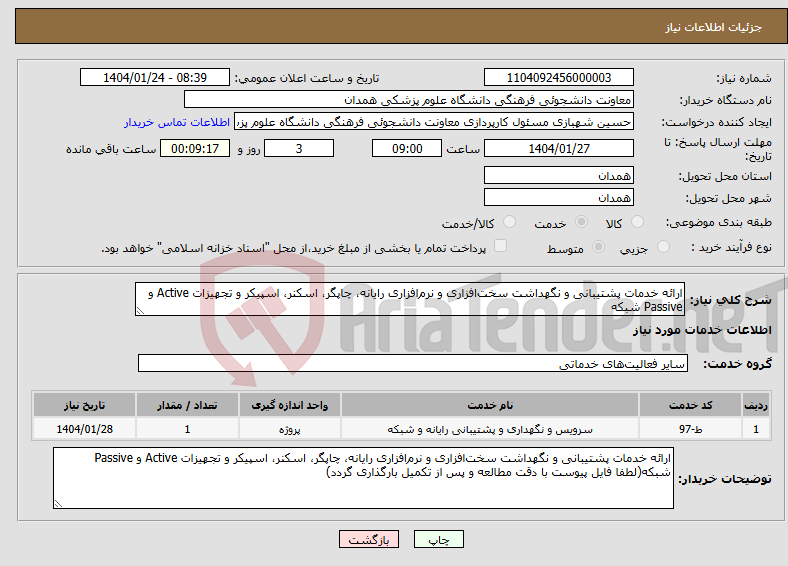Click the بازگشت (back) button

click(369, 539)
